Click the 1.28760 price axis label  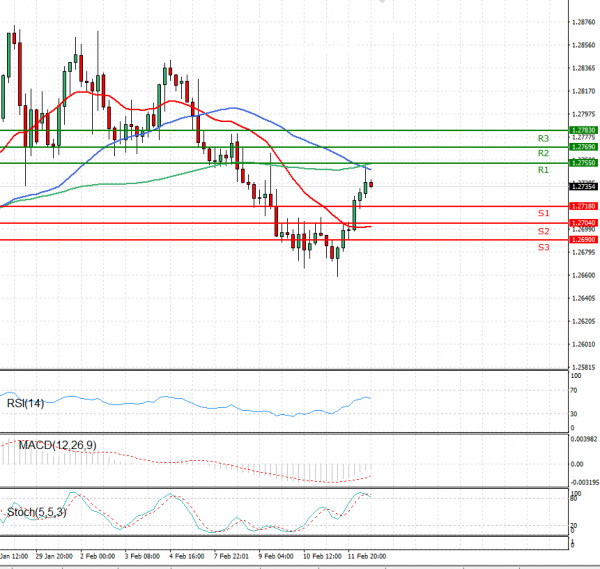[x=583, y=22]
